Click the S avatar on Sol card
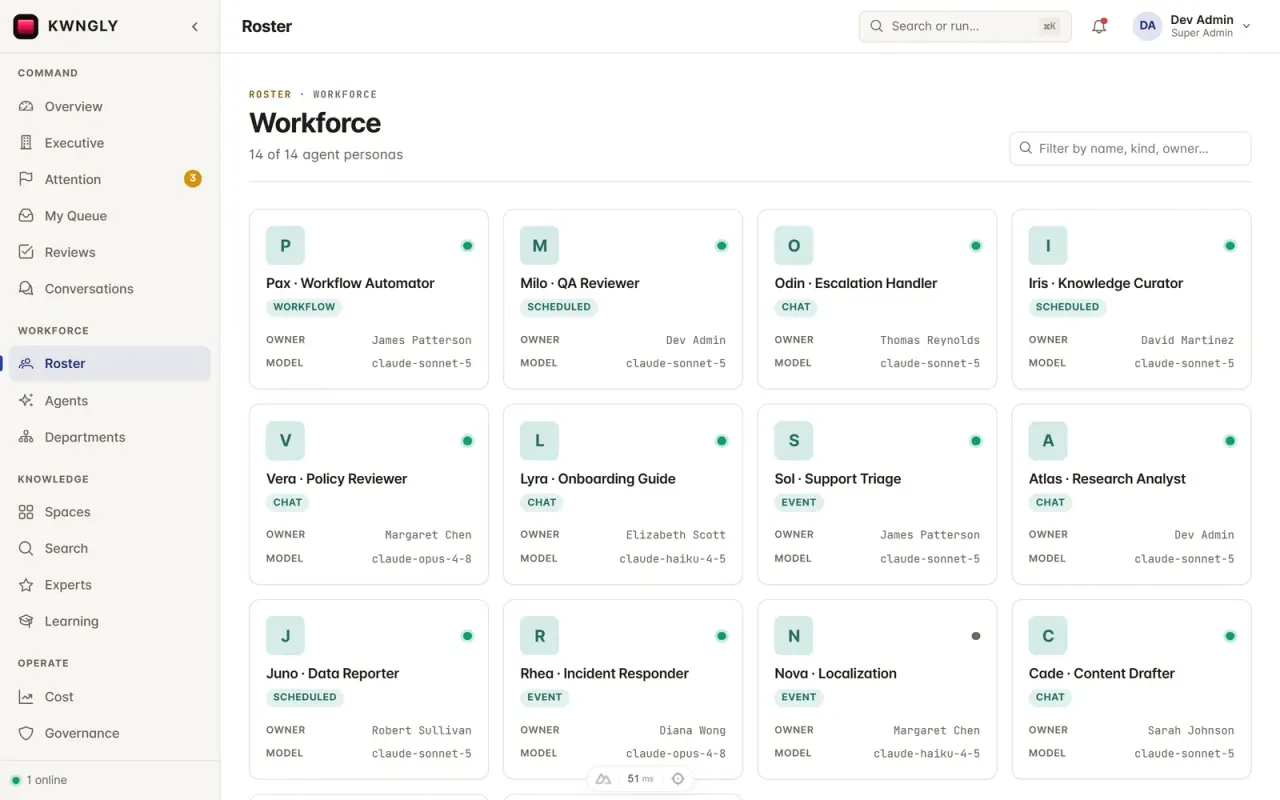The width and height of the screenshot is (1280, 800). pyautogui.click(x=794, y=441)
